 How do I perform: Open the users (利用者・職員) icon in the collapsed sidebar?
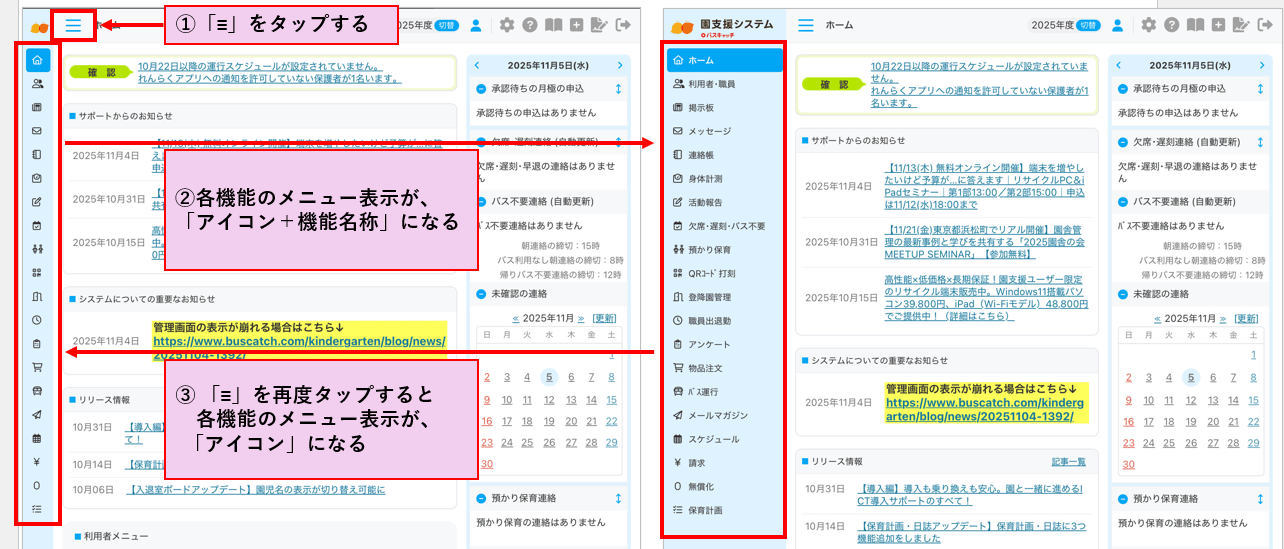click(38, 83)
